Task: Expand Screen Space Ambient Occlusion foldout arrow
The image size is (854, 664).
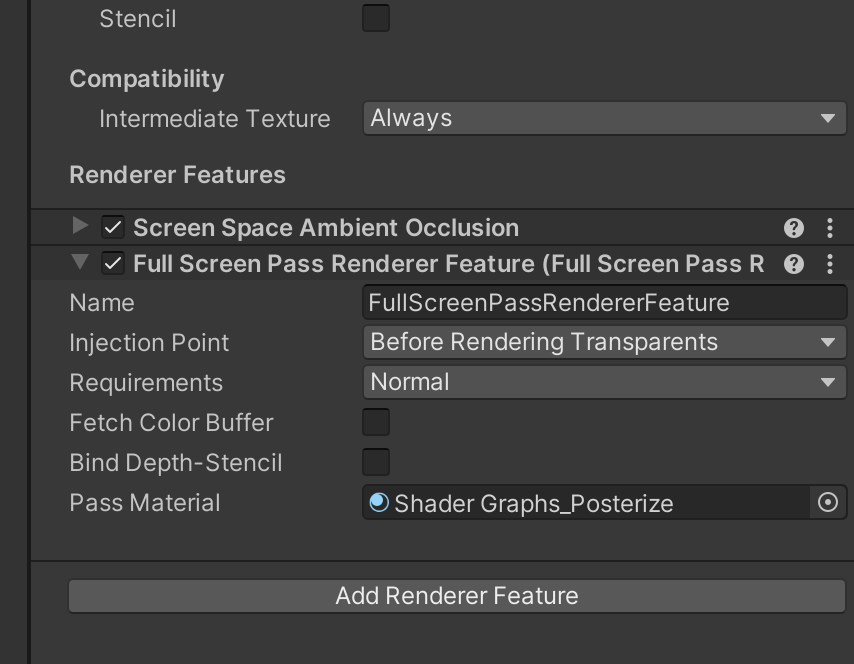Action: (81, 227)
